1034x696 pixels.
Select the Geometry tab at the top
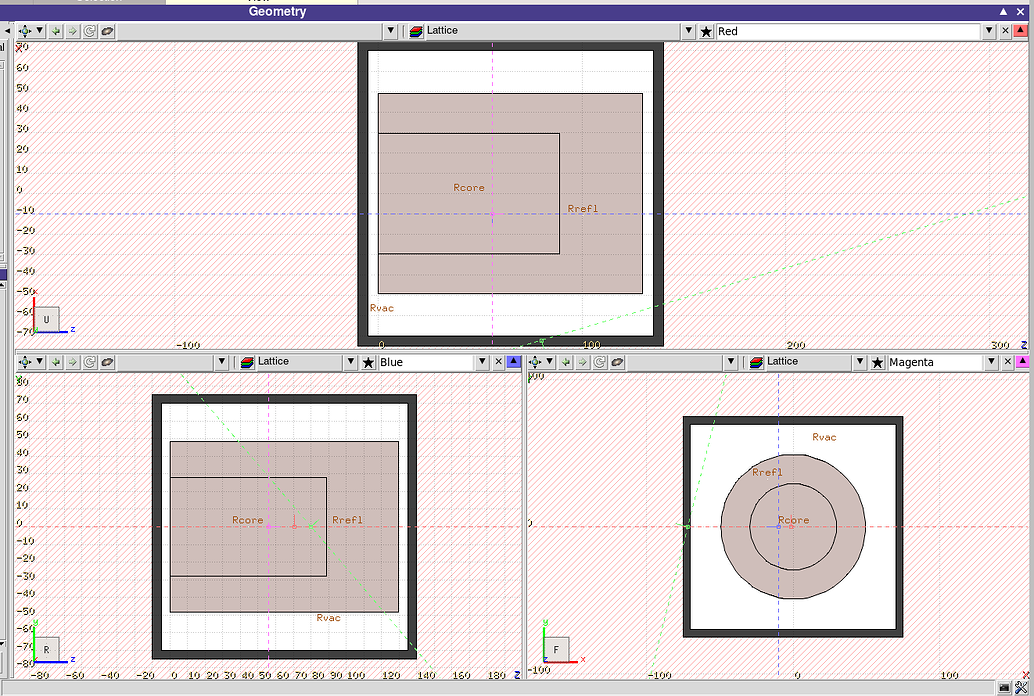[x=277, y=11]
